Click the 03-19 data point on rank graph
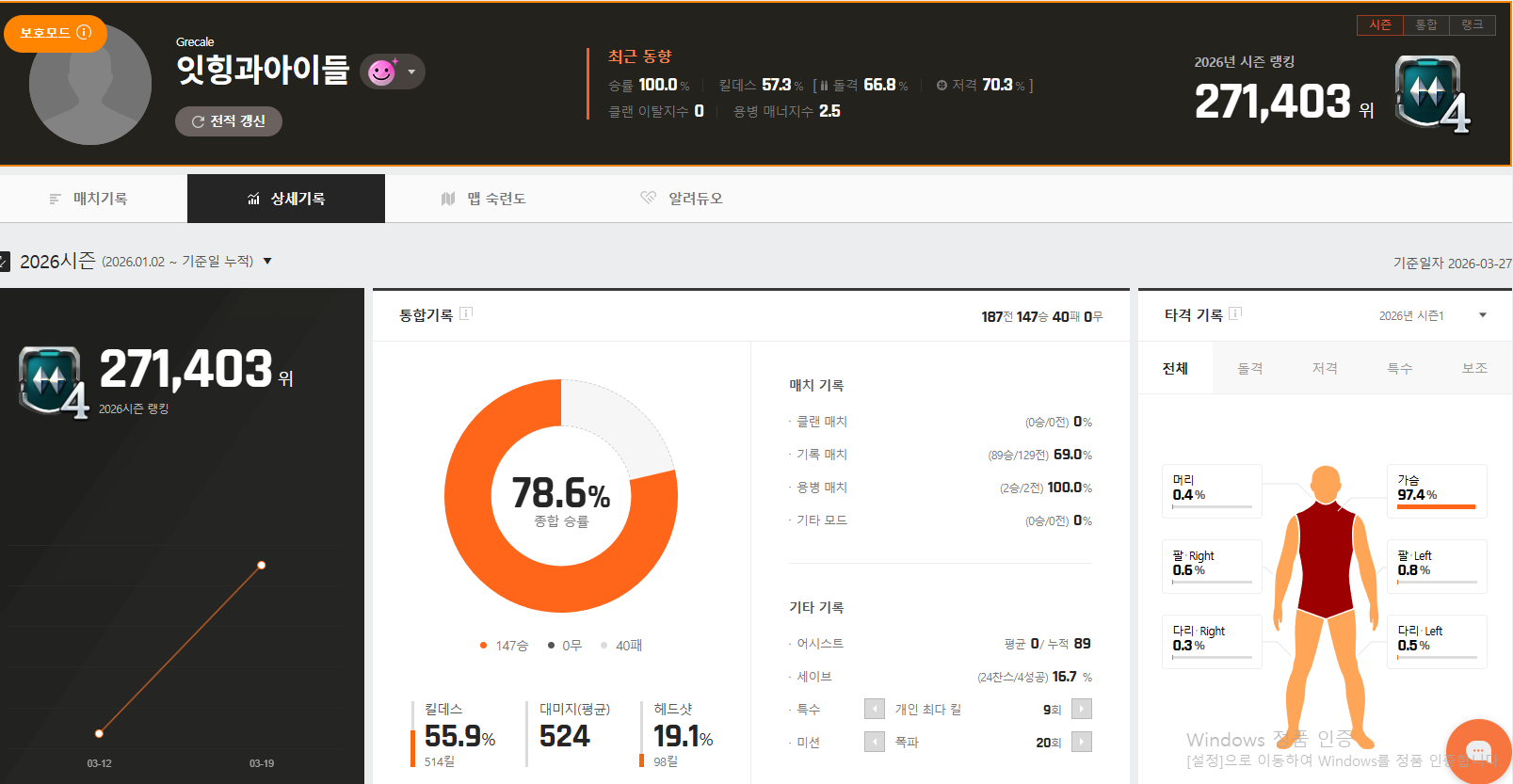1513x784 pixels. (x=262, y=565)
